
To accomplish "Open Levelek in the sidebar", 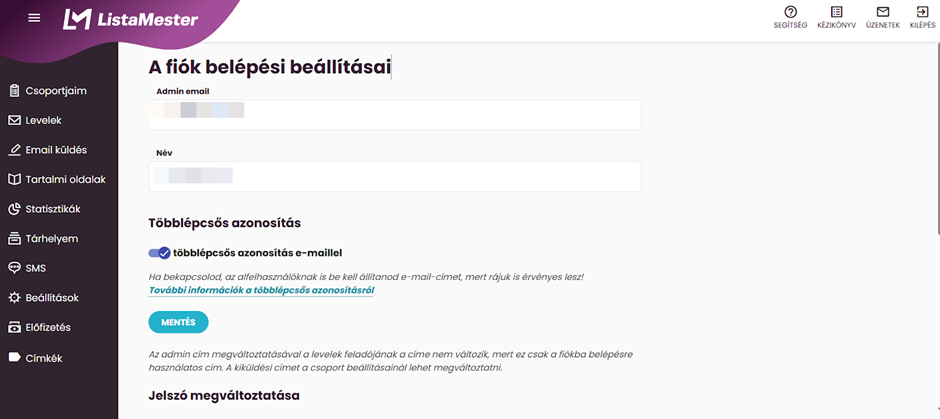I will pyautogui.click(x=44, y=121).
